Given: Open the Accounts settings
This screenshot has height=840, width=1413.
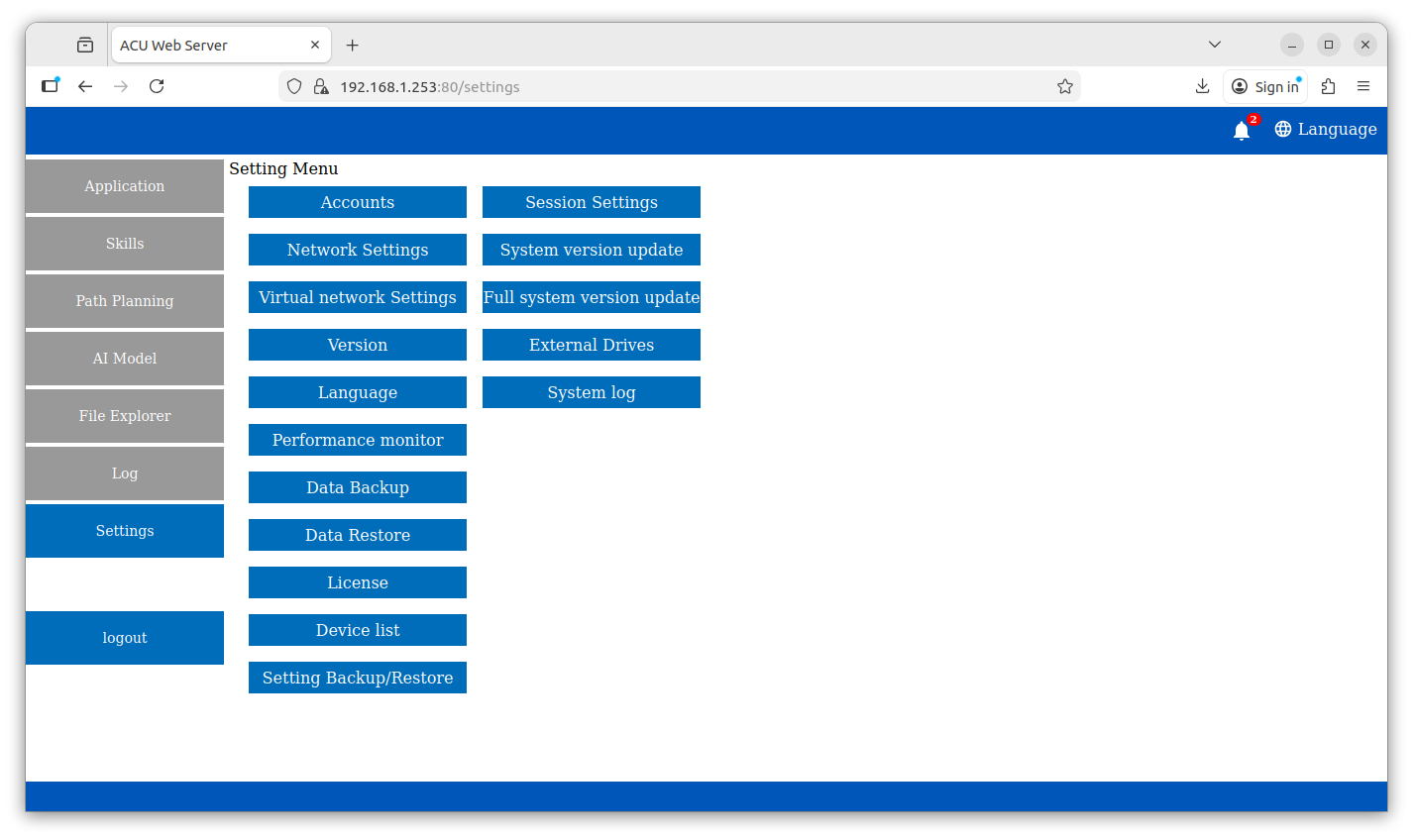Looking at the screenshot, I should pyautogui.click(x=358, y=202).
